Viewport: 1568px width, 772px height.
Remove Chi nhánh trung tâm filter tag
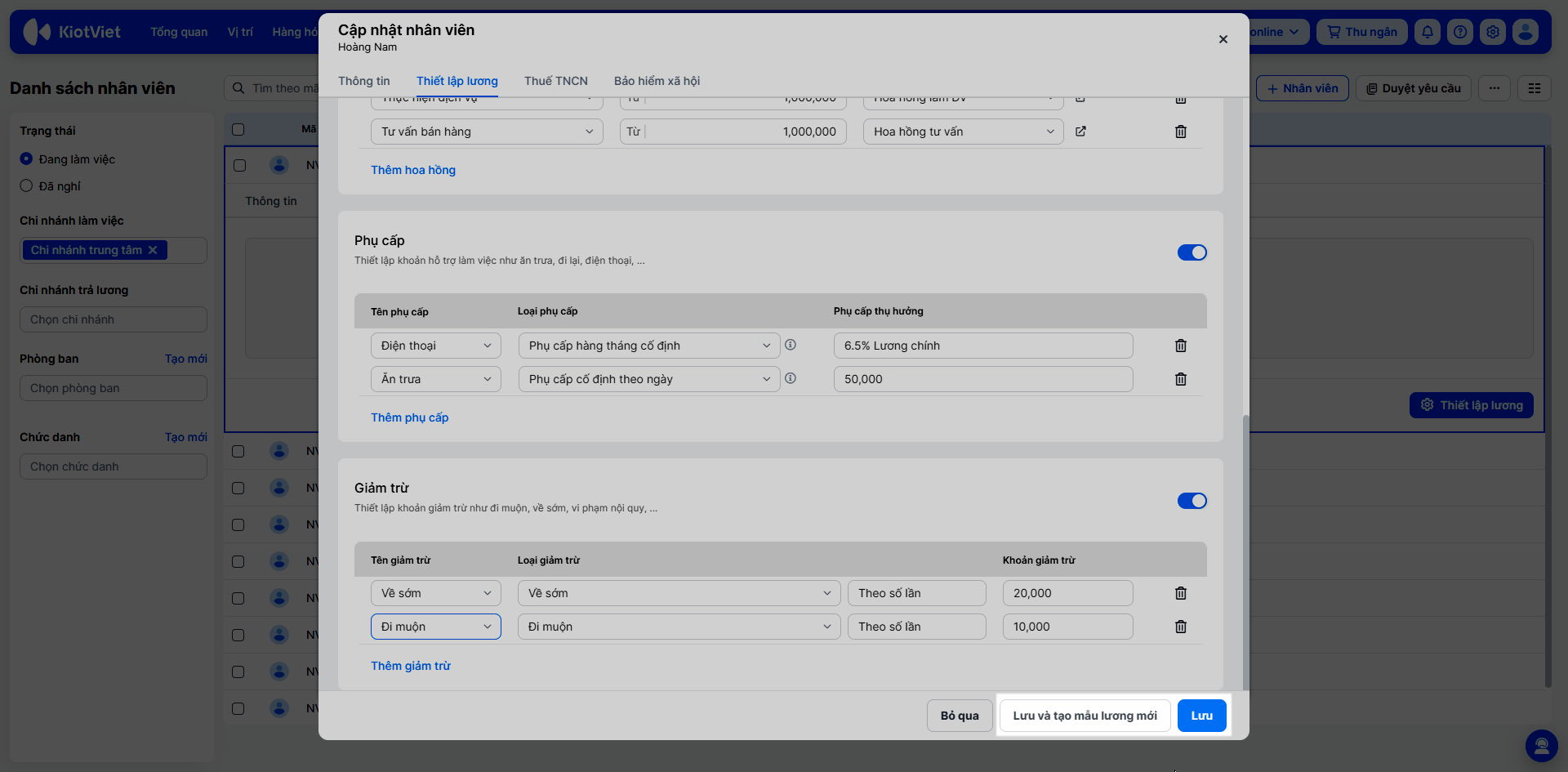click(x=153, y=250)
